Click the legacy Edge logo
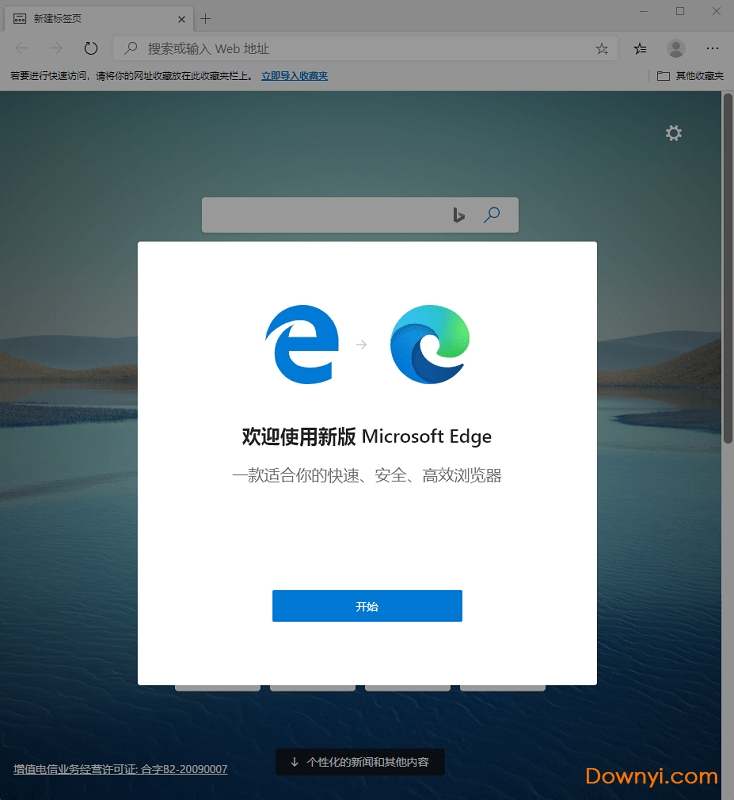The height and width of the screenshot is (800, 734). click(x=302, y=344)
